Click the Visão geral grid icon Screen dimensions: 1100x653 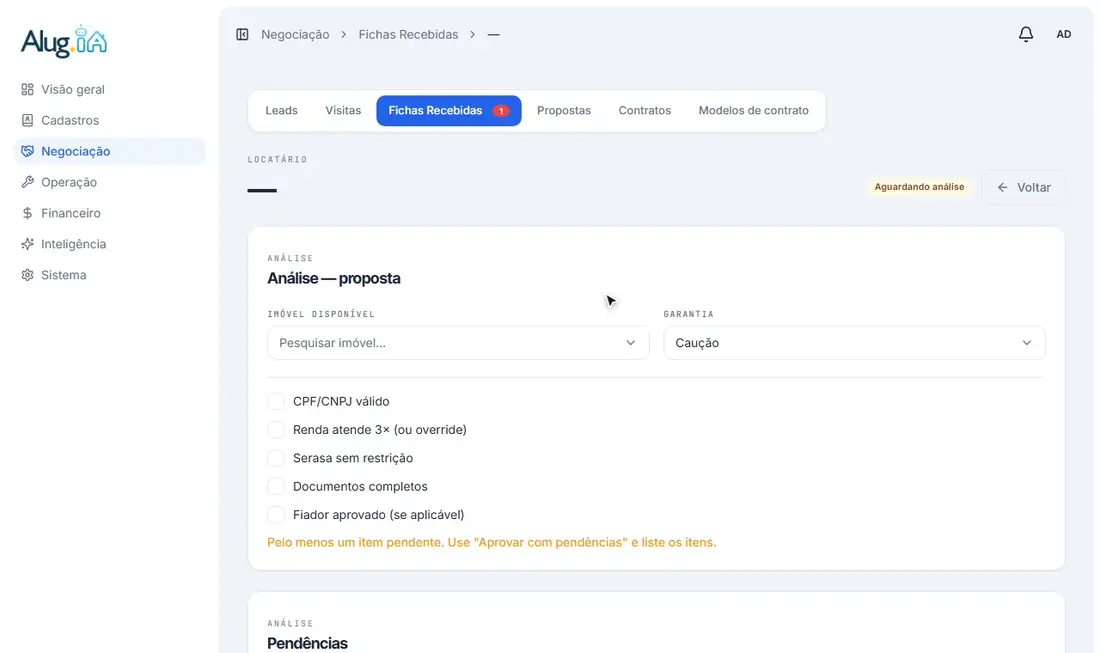[x=27, y=89]
